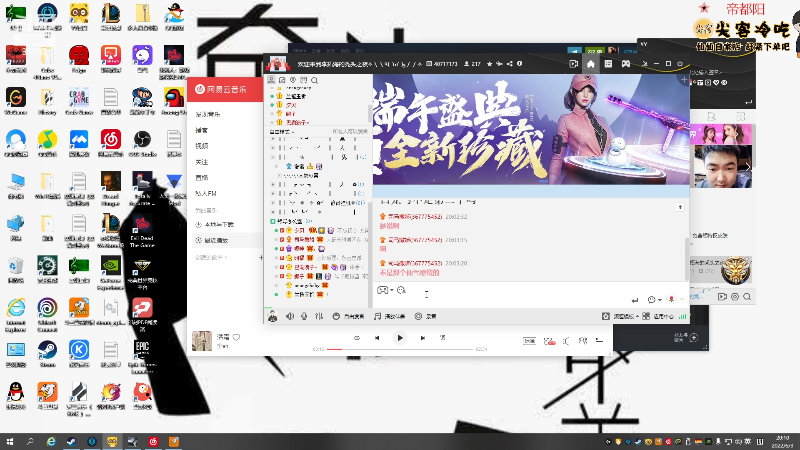The height and width of the screenshot is (450, 800).
Task: Skip to the previous track in NetEase Cloud Music
Action: coord(377,338)
